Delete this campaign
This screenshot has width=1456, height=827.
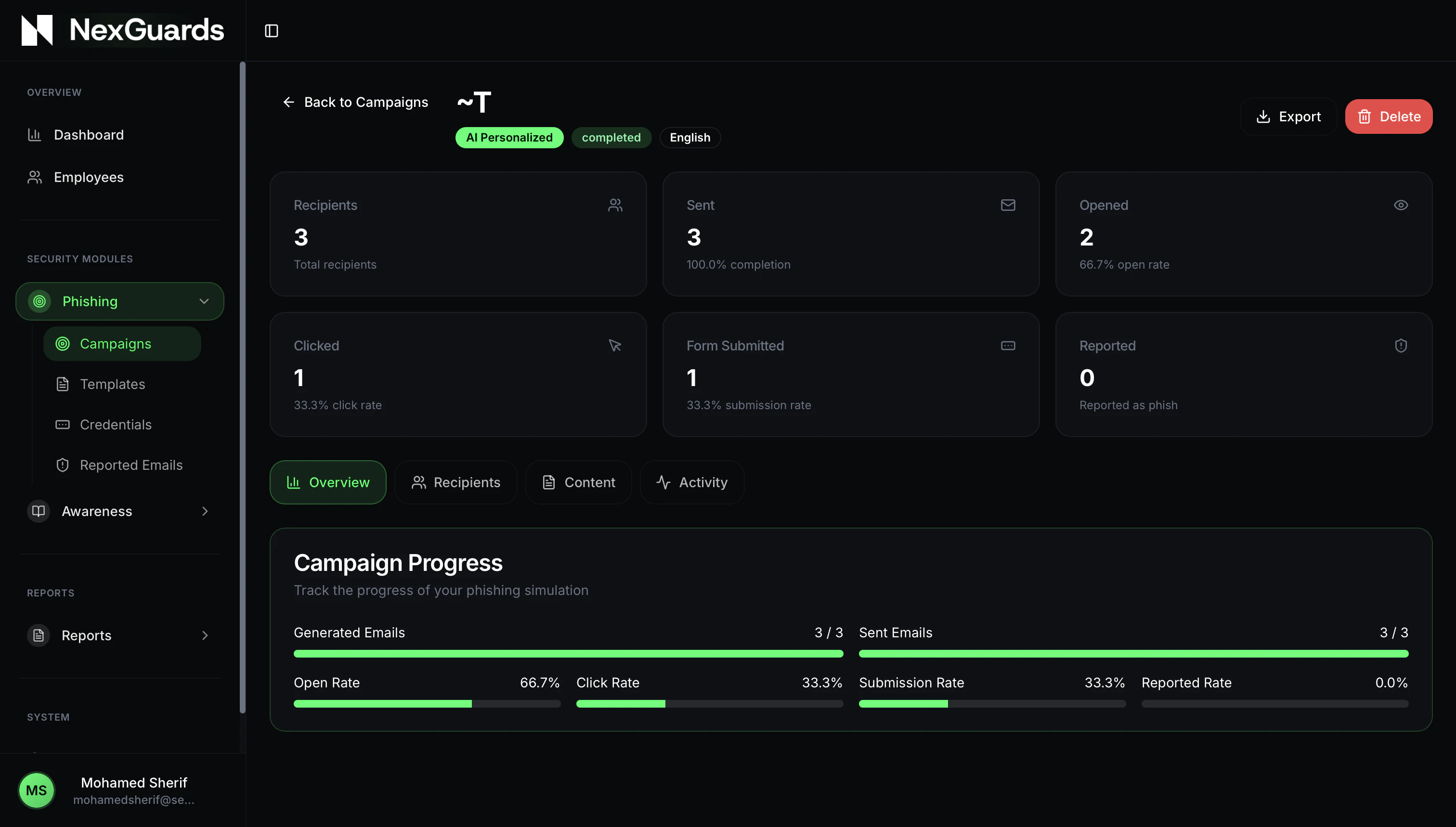coord(1389,116)
